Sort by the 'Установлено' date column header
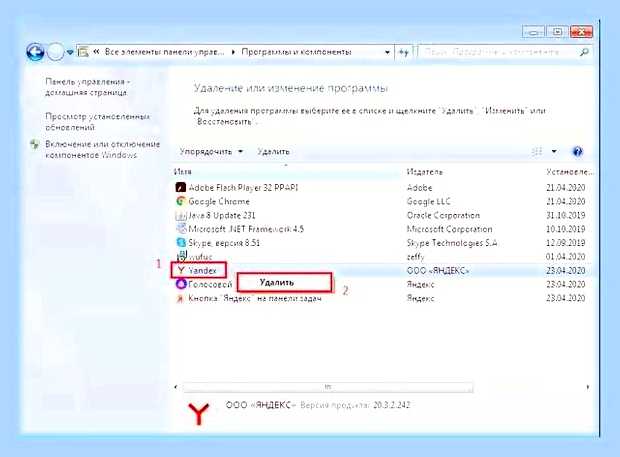The image size is (620, 457). coord(569,172)
